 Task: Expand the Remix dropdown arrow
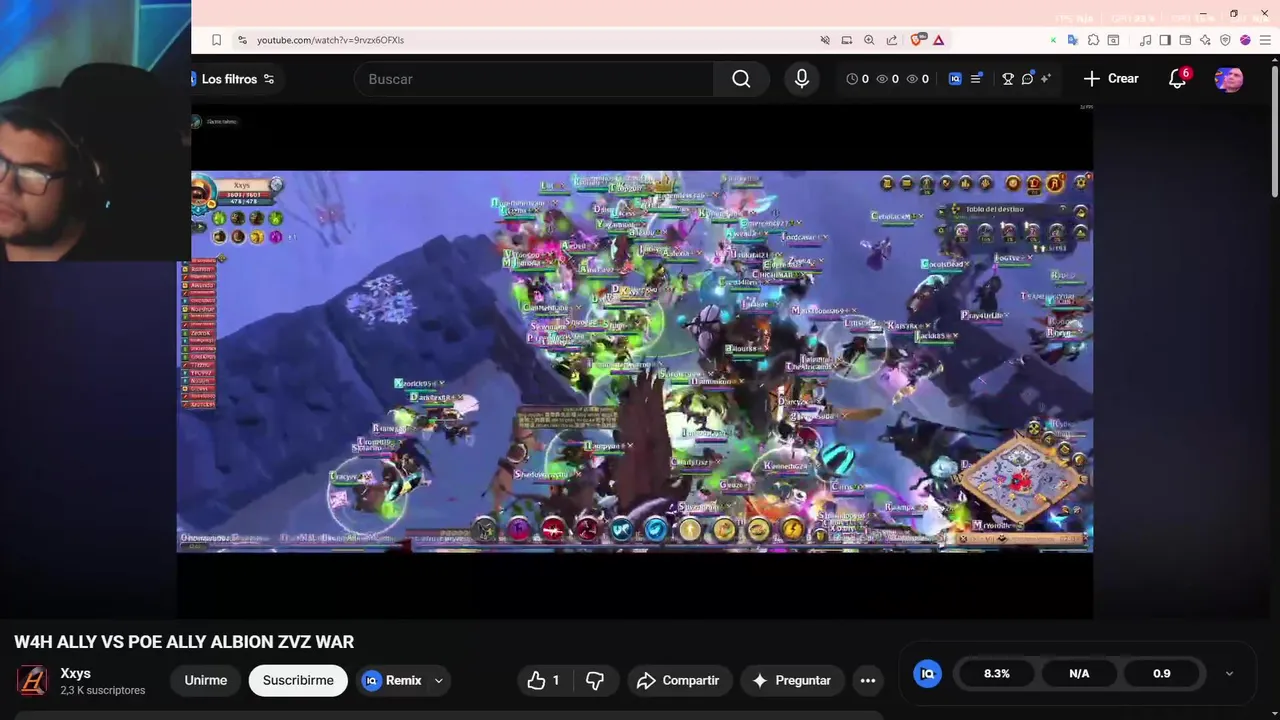[438, 680]
